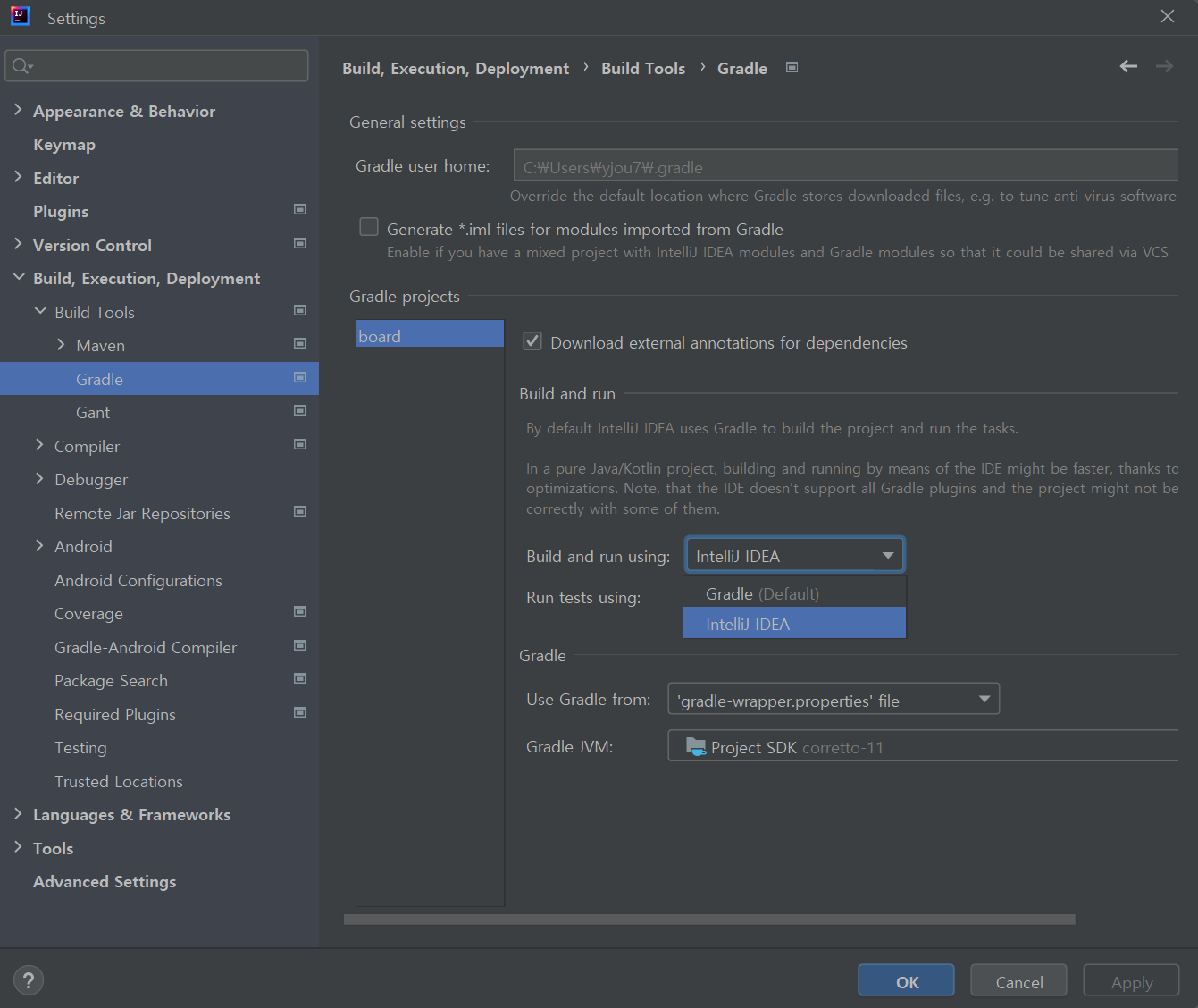Open Advanced Settings page

pyautogui.click(x=105, y=882)
